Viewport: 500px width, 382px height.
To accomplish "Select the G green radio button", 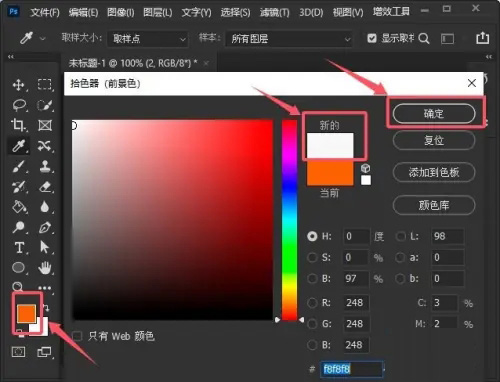I will [x=312, y=324].
